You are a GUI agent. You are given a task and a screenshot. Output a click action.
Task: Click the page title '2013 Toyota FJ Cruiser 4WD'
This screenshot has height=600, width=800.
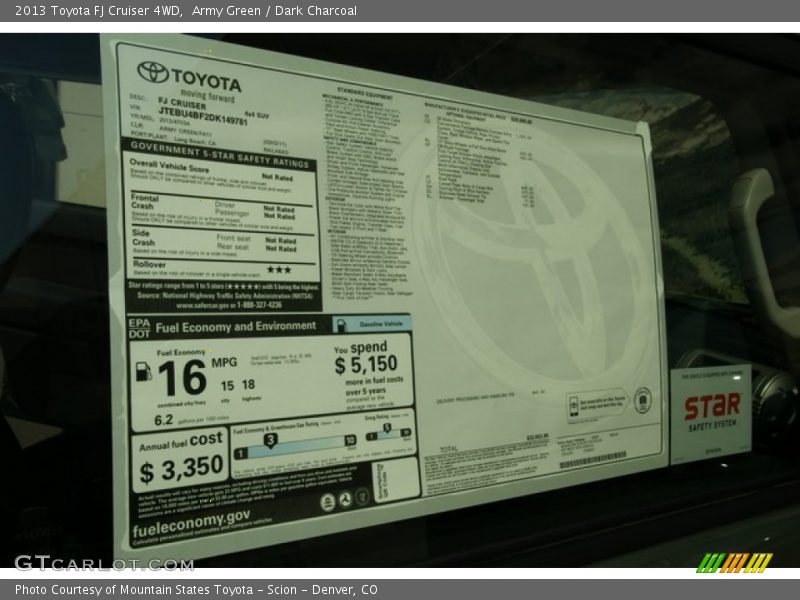tap(99, 11)
